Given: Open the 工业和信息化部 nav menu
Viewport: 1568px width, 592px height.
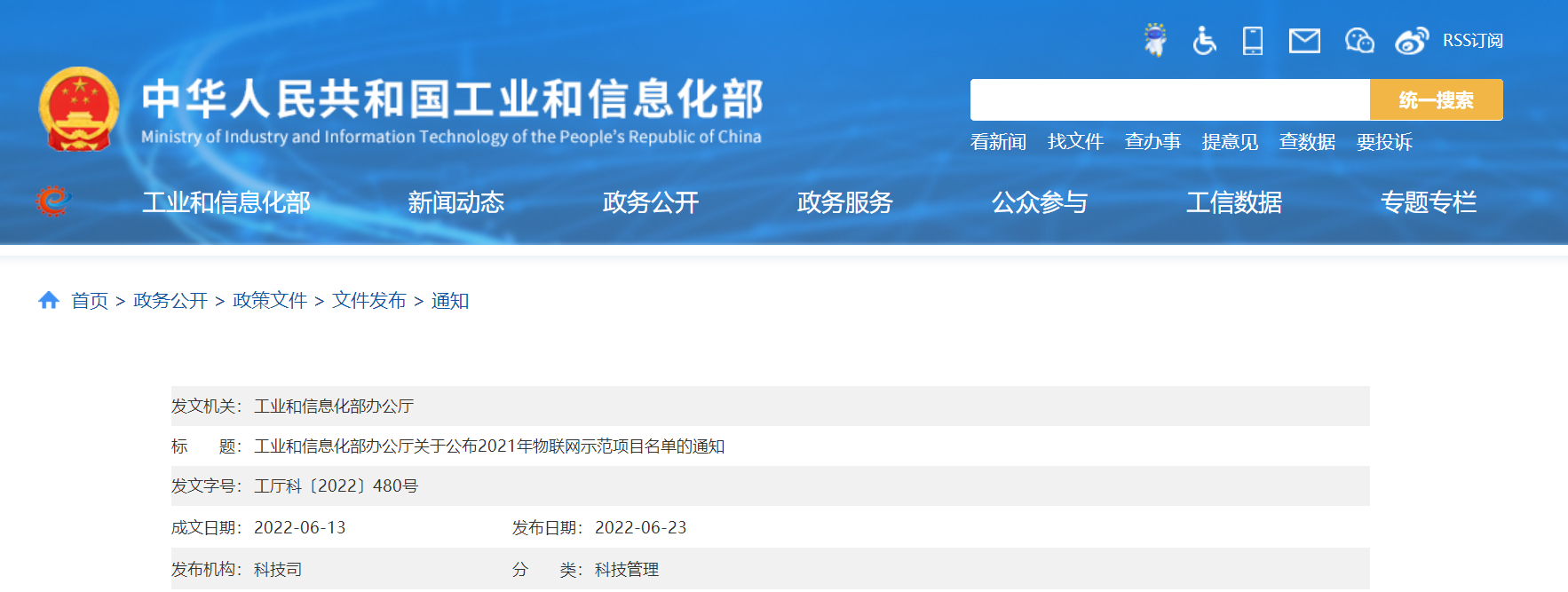Looking at the screenshot, I should click(x=226, y=202).
